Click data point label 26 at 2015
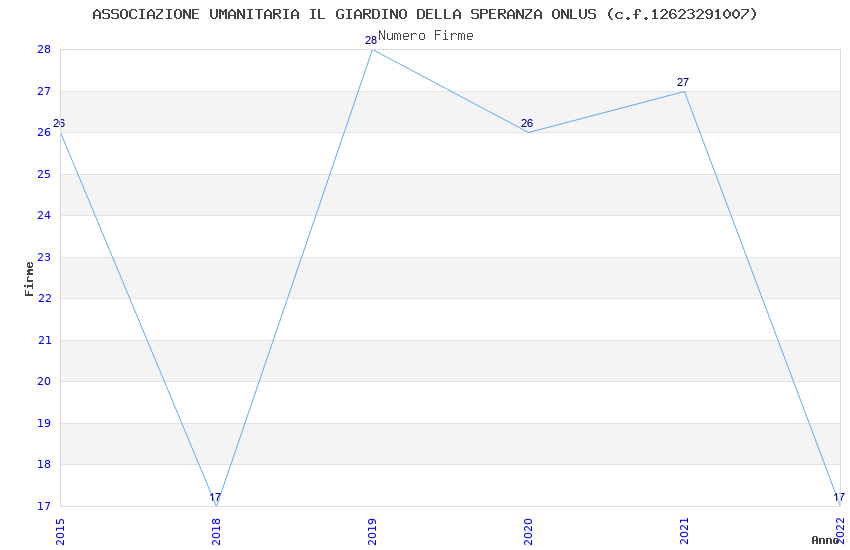 point(59,124)
